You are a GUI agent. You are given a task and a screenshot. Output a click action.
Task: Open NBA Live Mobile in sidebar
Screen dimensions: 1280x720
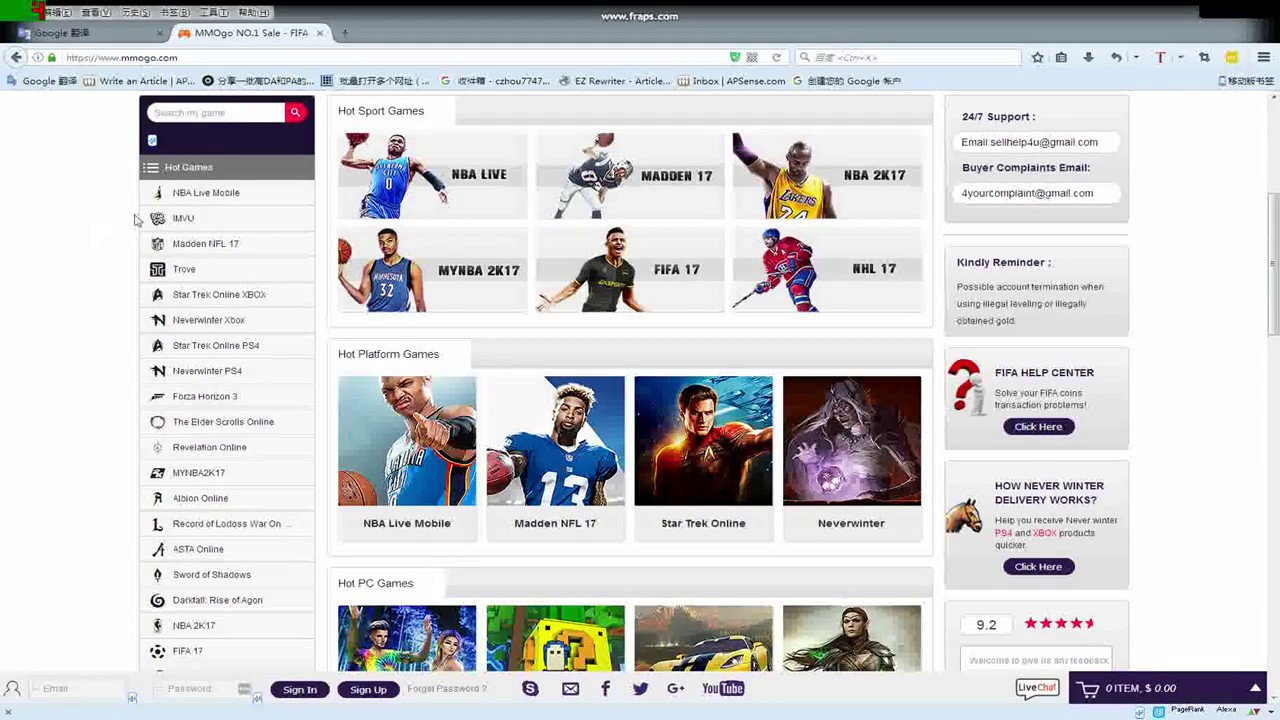pos(227,193)
